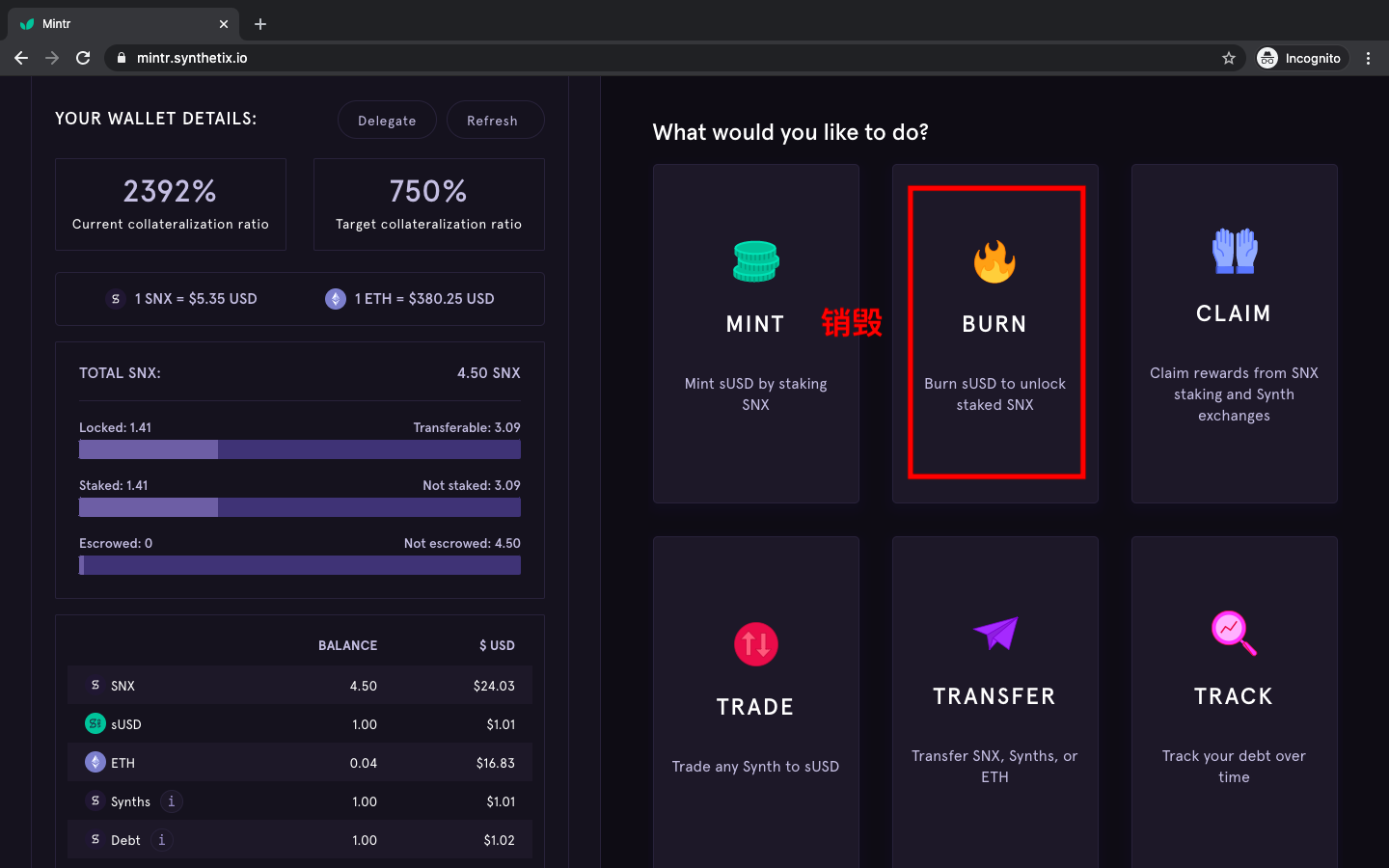Click Synths row token icon

95,800
